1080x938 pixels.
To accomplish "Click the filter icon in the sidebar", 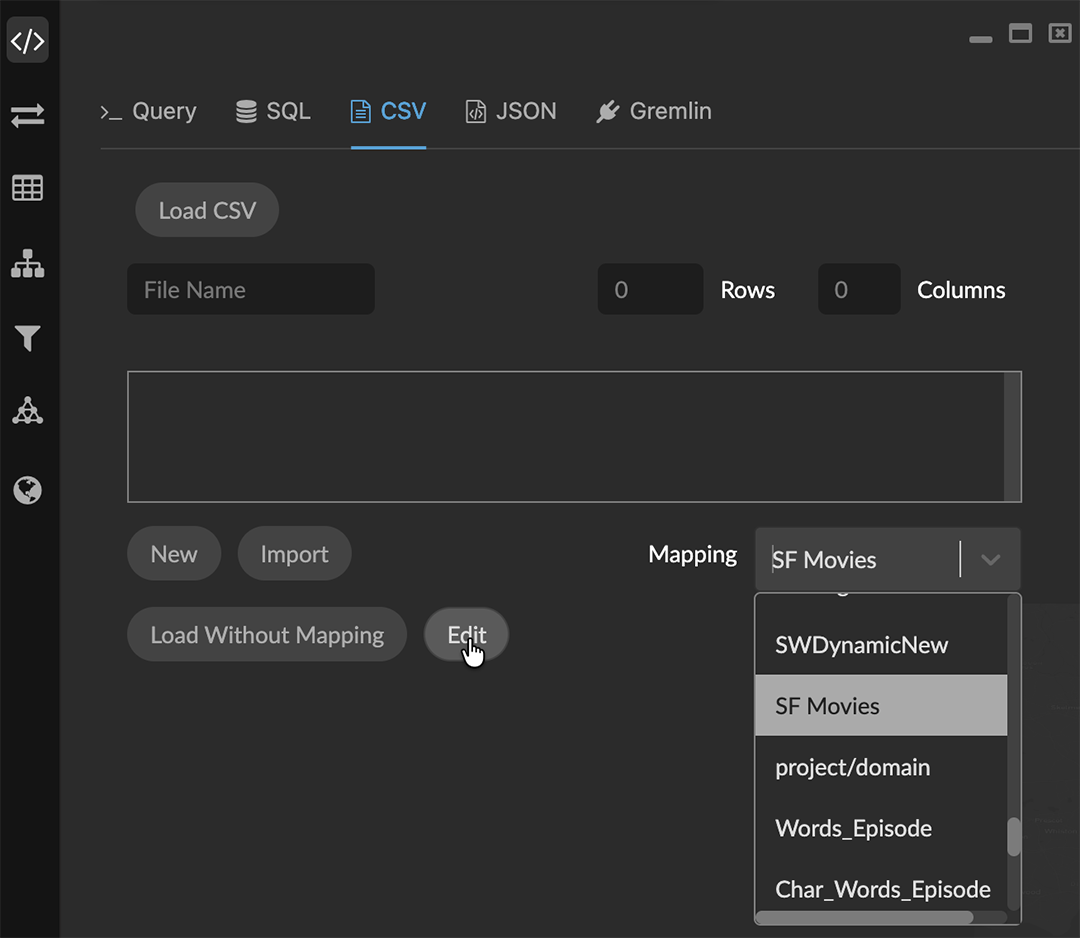I will click(27, 339).
